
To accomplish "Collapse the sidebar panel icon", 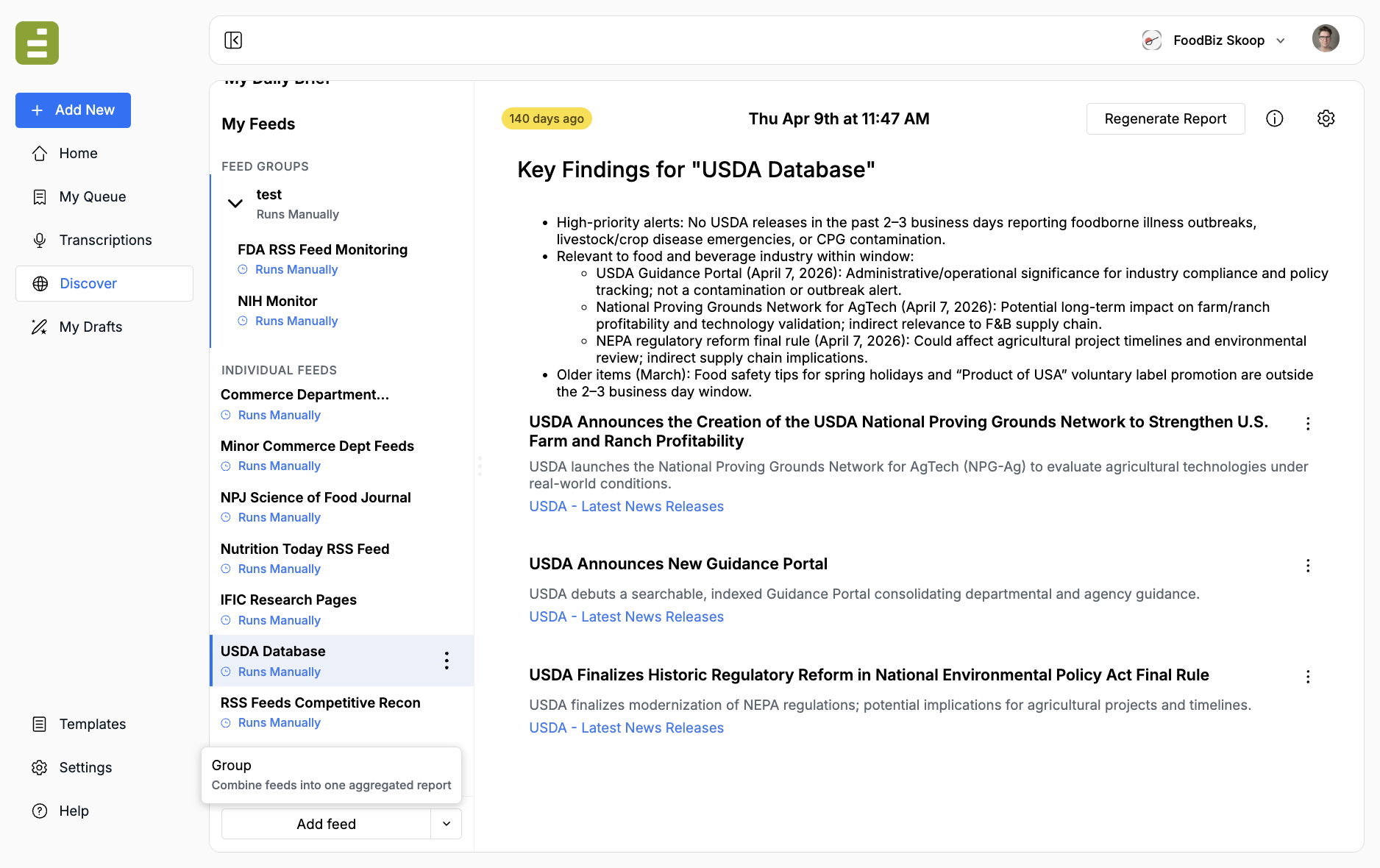I will click(233, 40).
